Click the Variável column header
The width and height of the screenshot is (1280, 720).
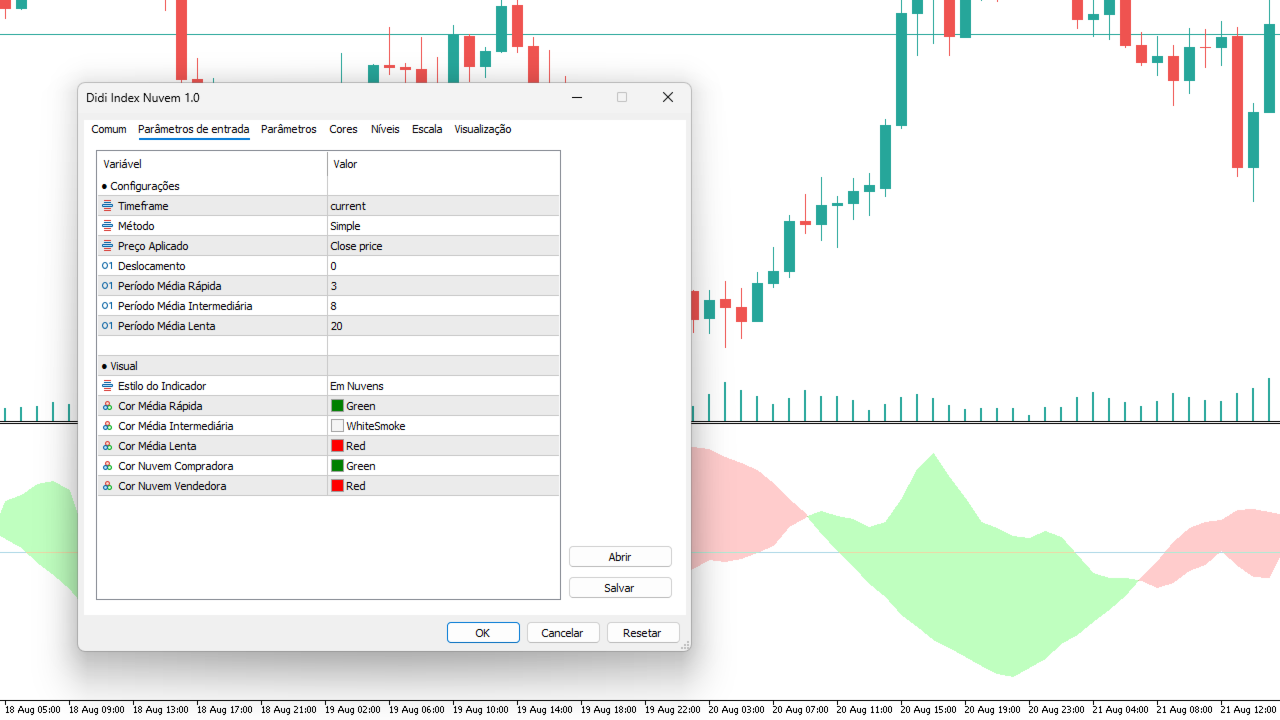pyautogui.click(x=212, y=164)
